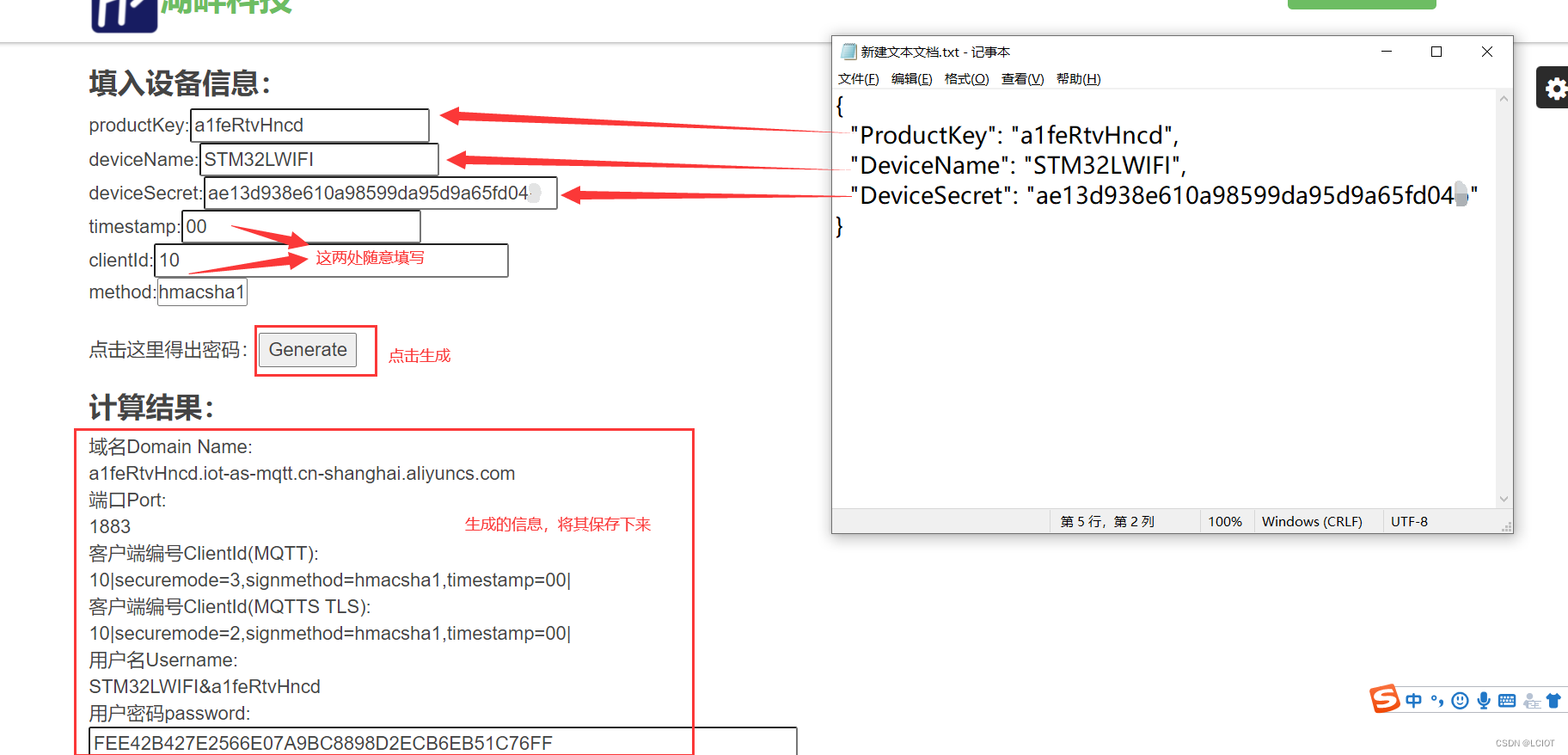Open the emoji smiley panel in Sogou bar
Screen dimensions: 1568x755
(x=1460, y=701)
